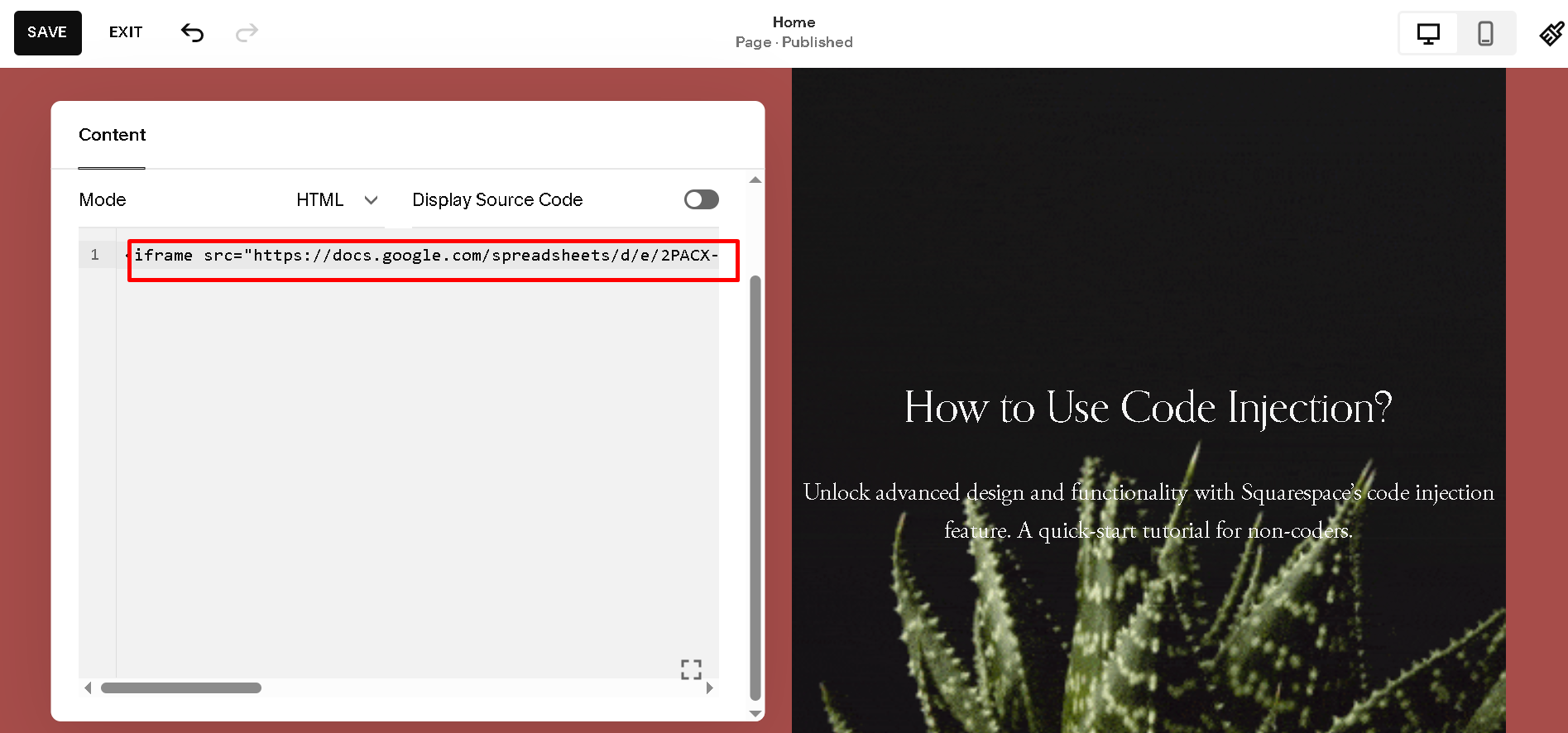
Task: Switch to desktop preview
Action: click(1428, 33)
